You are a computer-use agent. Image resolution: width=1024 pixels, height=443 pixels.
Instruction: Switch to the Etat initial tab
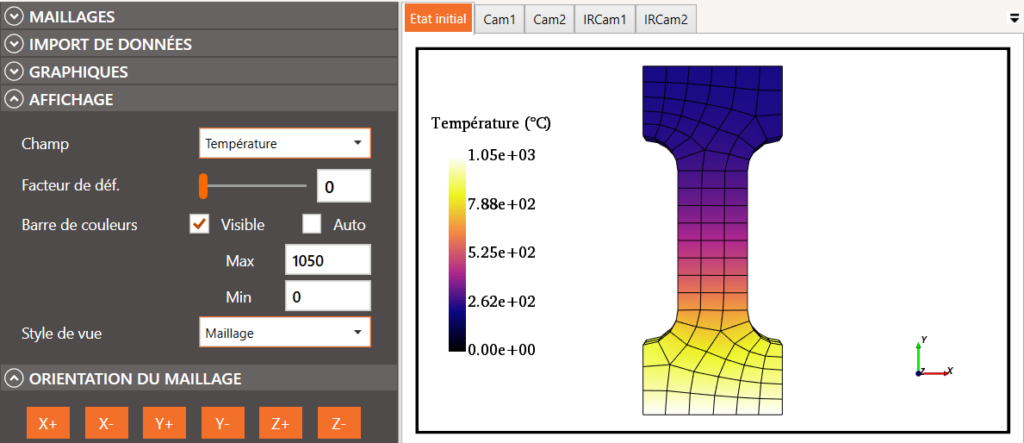(x=438, y=19)
